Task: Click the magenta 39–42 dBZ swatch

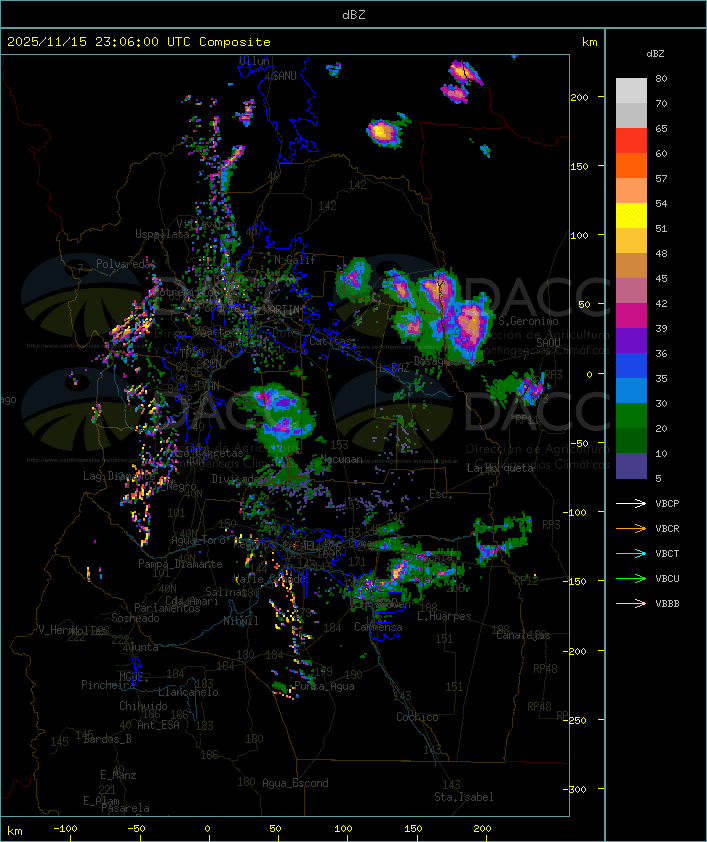Action: click(631, 316)
